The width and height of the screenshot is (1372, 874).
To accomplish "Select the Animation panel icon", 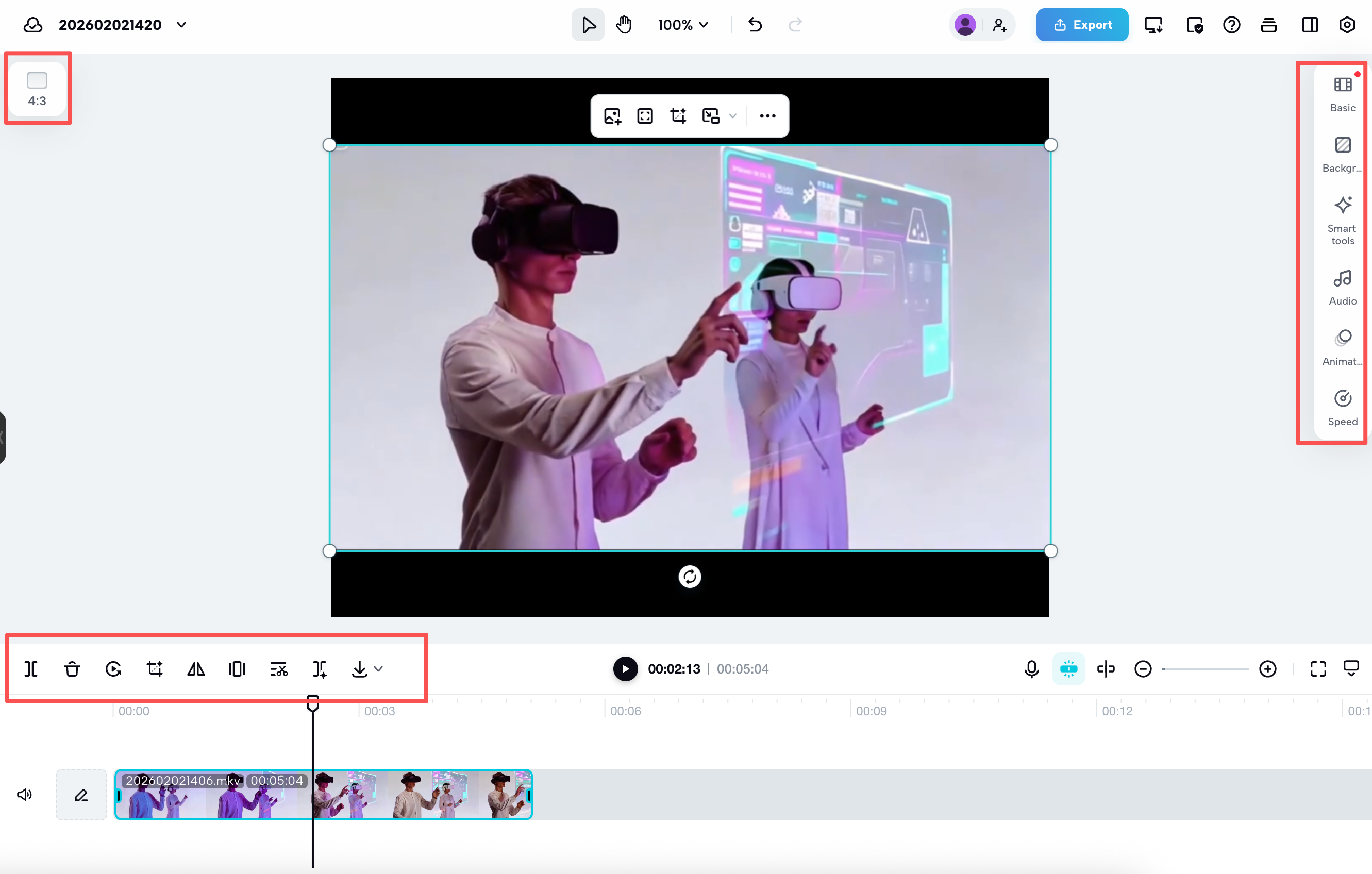I will coord(1343,346).
